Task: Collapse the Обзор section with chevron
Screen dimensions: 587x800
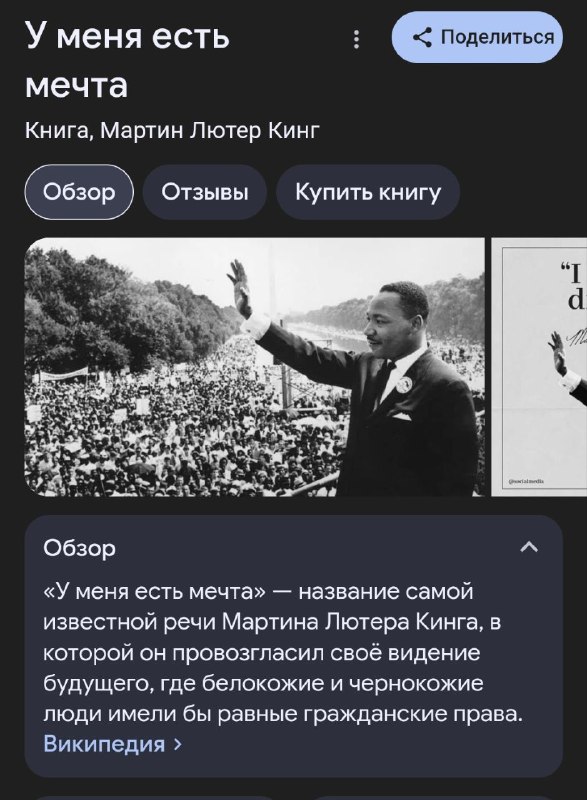Action: (529, 547)
